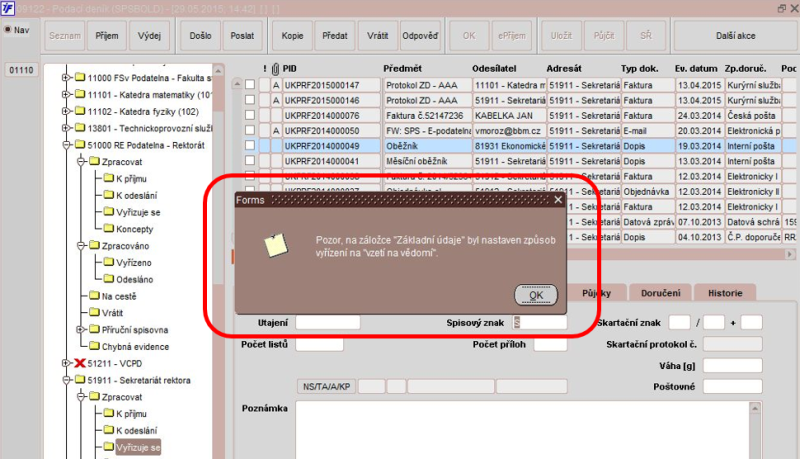This screenshot has width=800, height=459.
Task: Expand 11102 - Katedra fyziky node
Action: click(x=66, y=111)
